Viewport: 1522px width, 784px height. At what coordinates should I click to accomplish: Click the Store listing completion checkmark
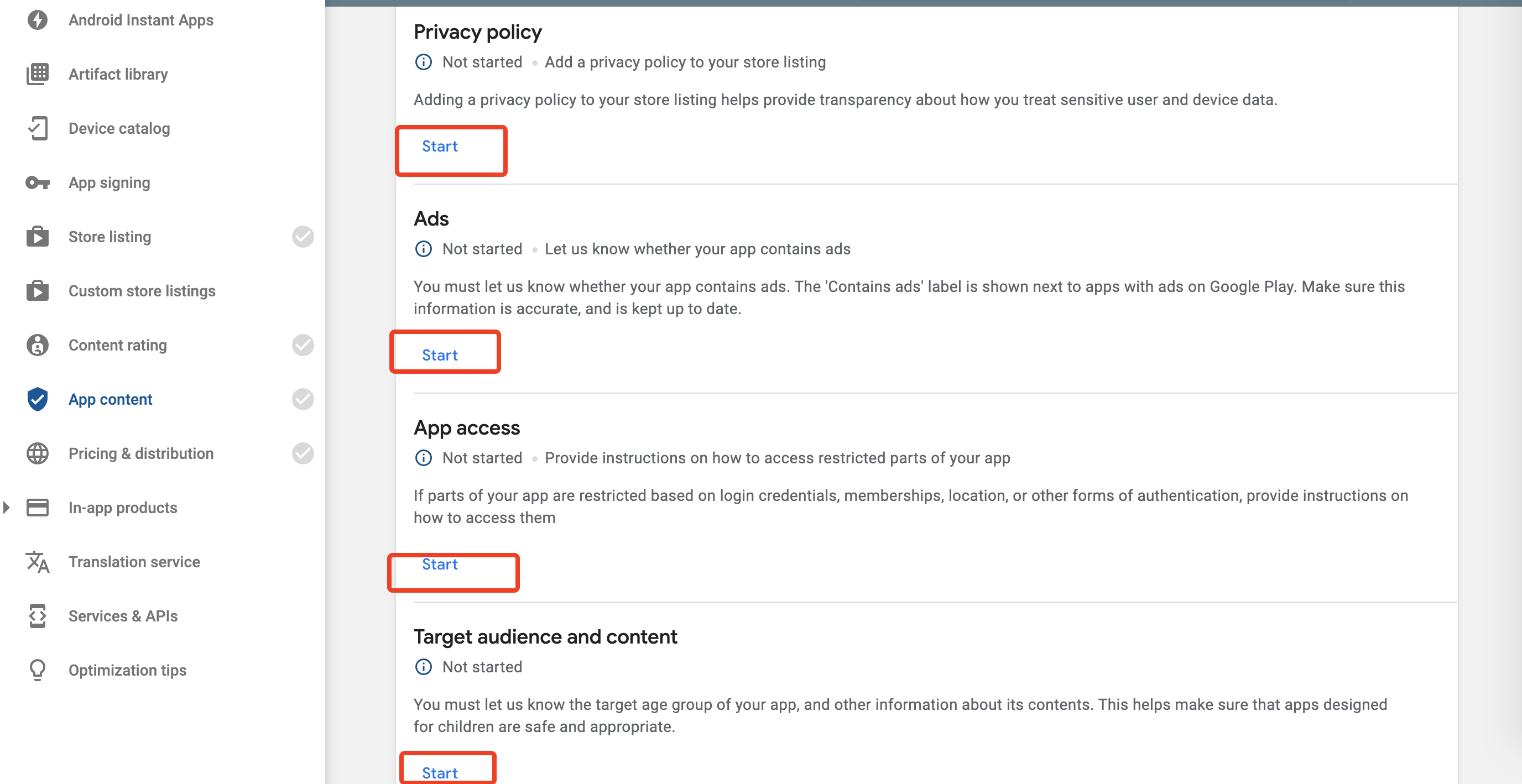(x=303, y=237)
